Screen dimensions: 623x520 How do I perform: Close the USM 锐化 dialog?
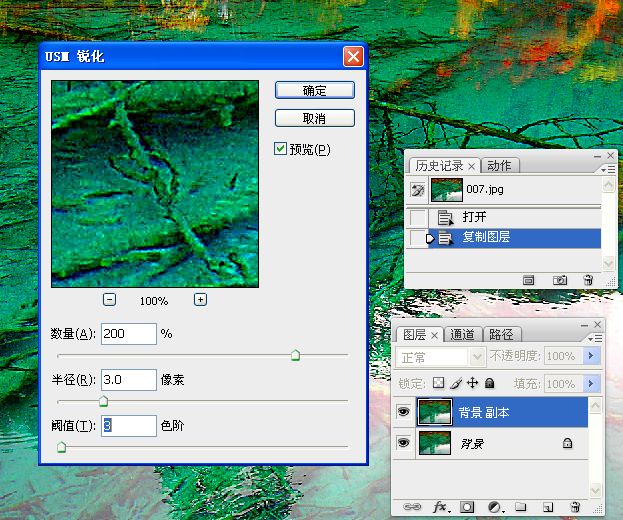[353, 56]
